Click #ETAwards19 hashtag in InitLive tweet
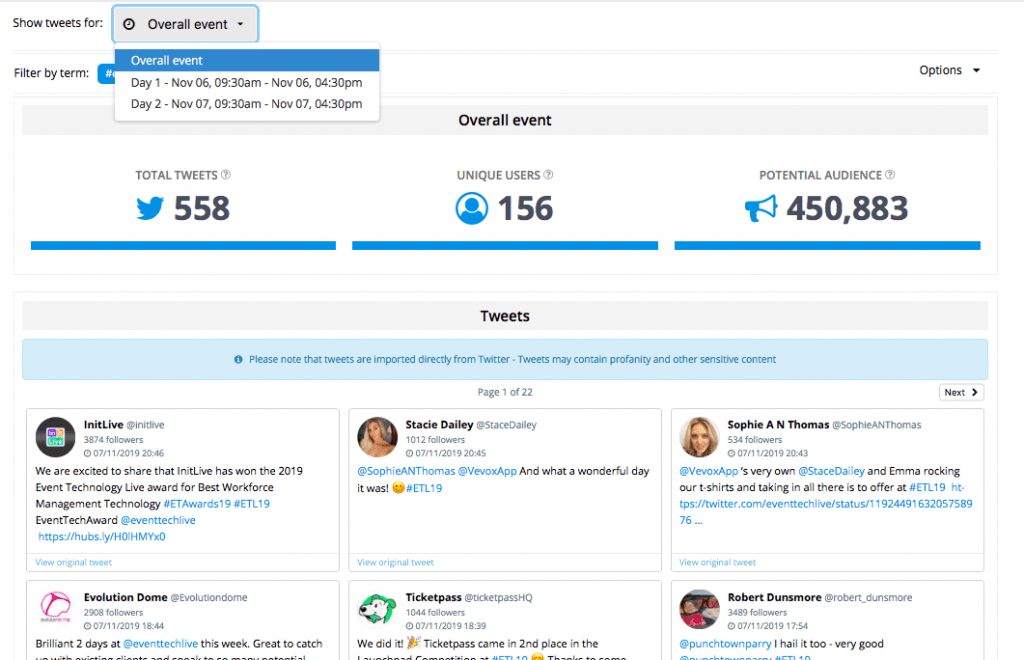The image size is (1024, 660). tap(197, 504)
